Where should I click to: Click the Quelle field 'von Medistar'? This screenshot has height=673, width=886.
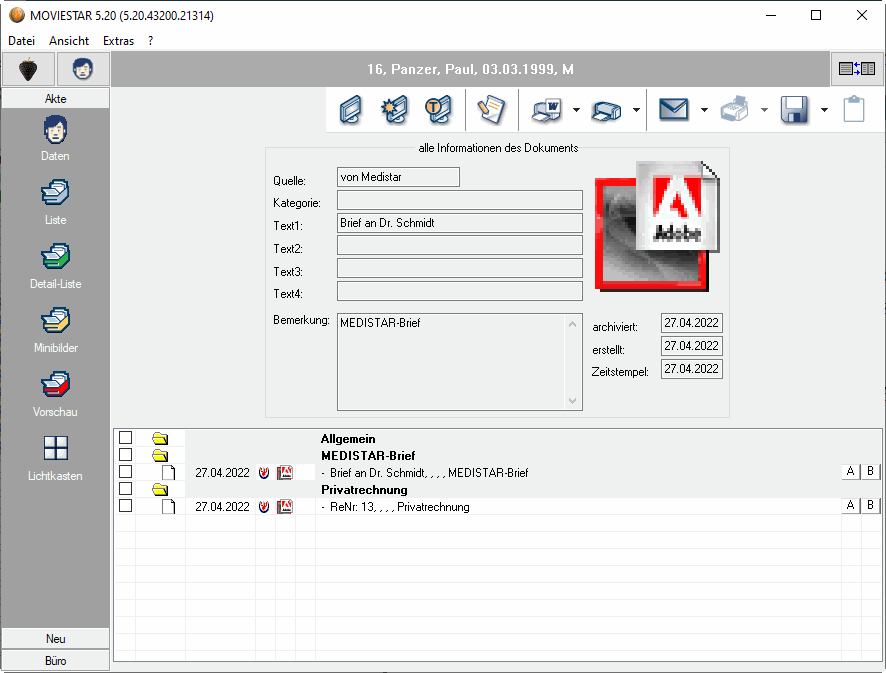click(x=398, y=177)
